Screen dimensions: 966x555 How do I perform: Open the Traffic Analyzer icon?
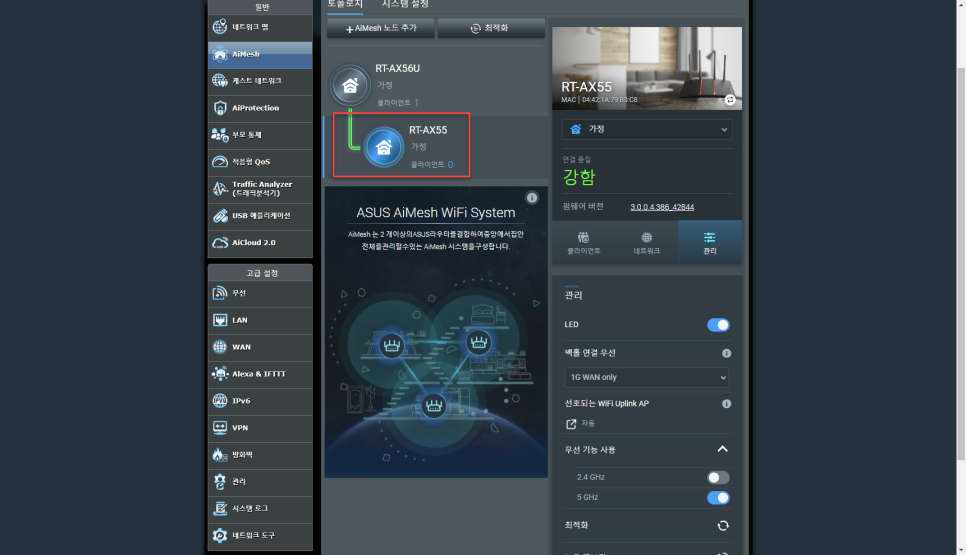tap(220, 188)
